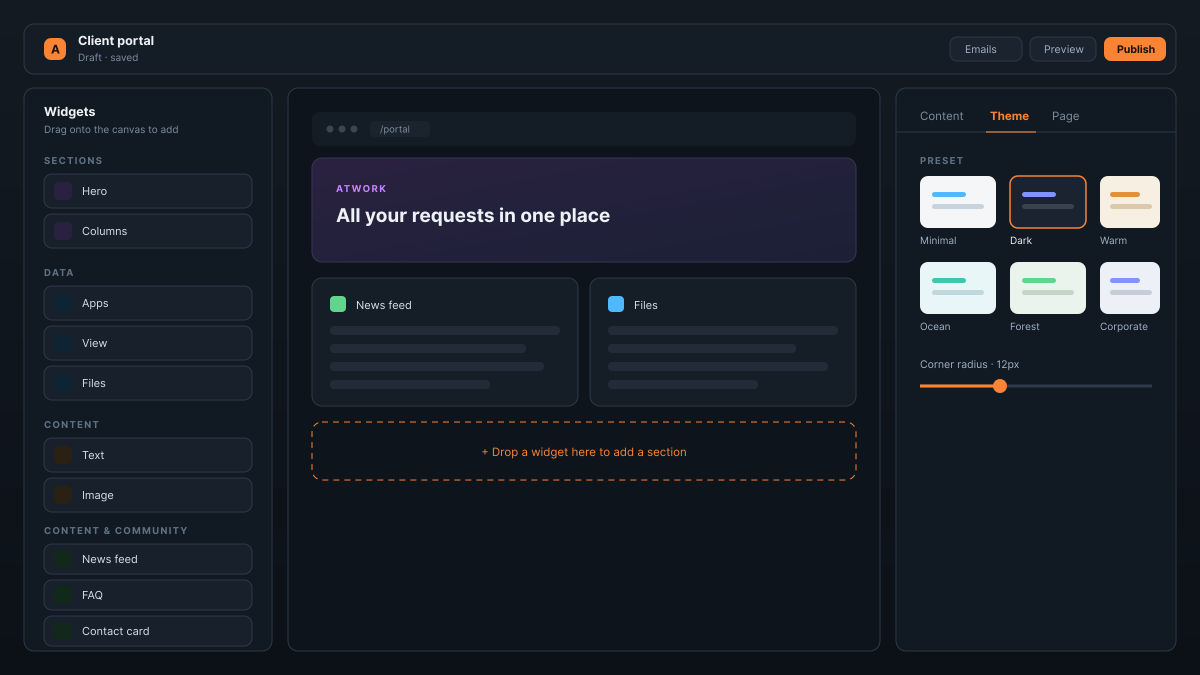Click the Widgets panel heading
The width and height of the screenshot is (1200, 675).
coord(70,112)
